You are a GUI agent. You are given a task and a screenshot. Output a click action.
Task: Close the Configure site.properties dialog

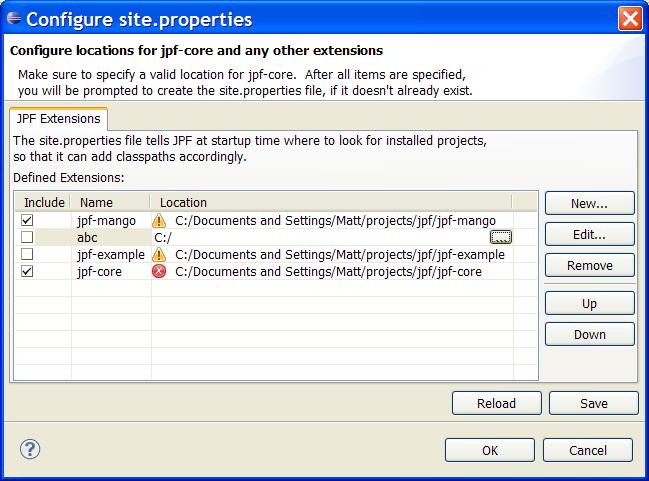(x=629, y=19)
